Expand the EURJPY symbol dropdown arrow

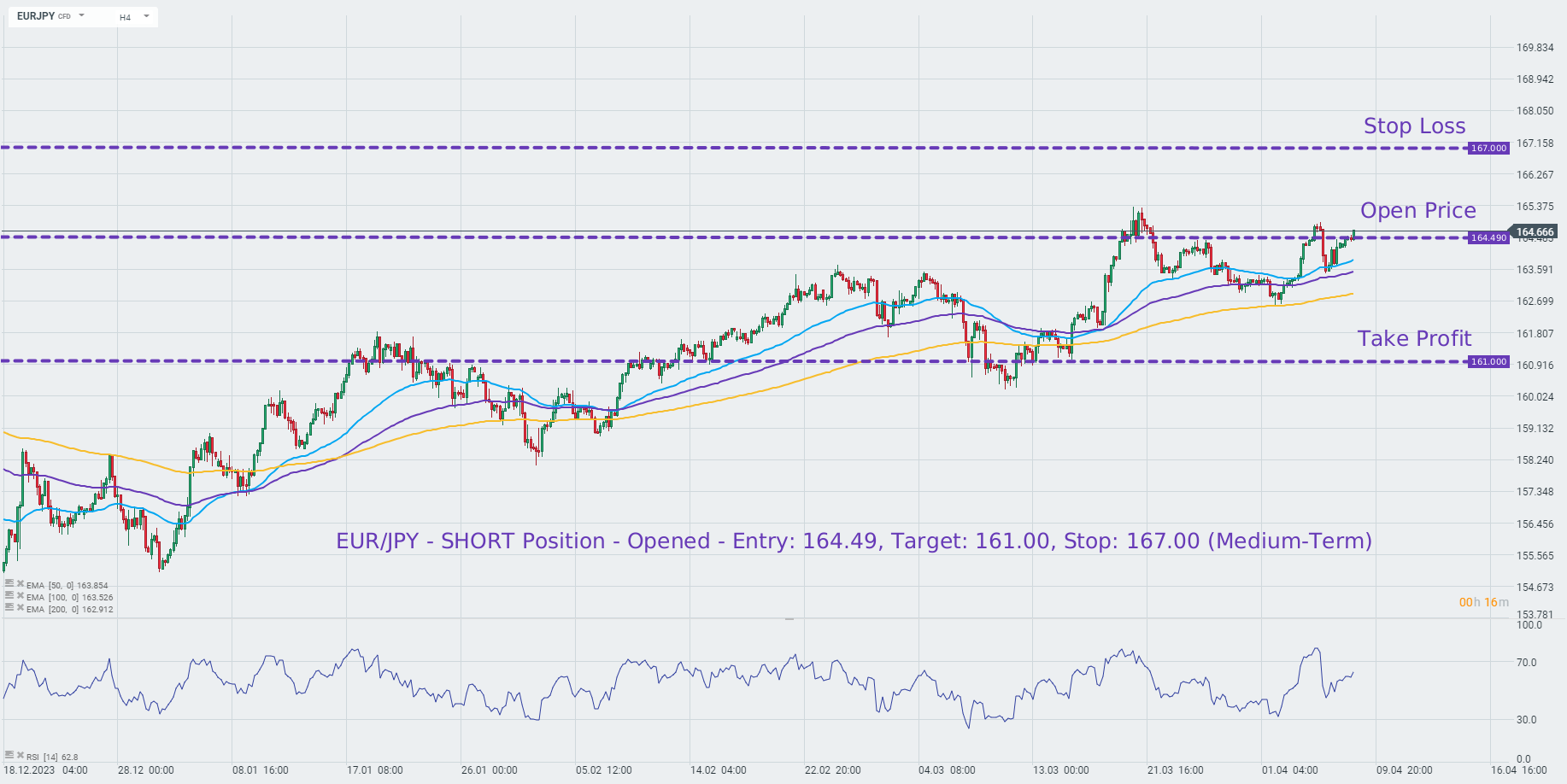click(82, 15)
